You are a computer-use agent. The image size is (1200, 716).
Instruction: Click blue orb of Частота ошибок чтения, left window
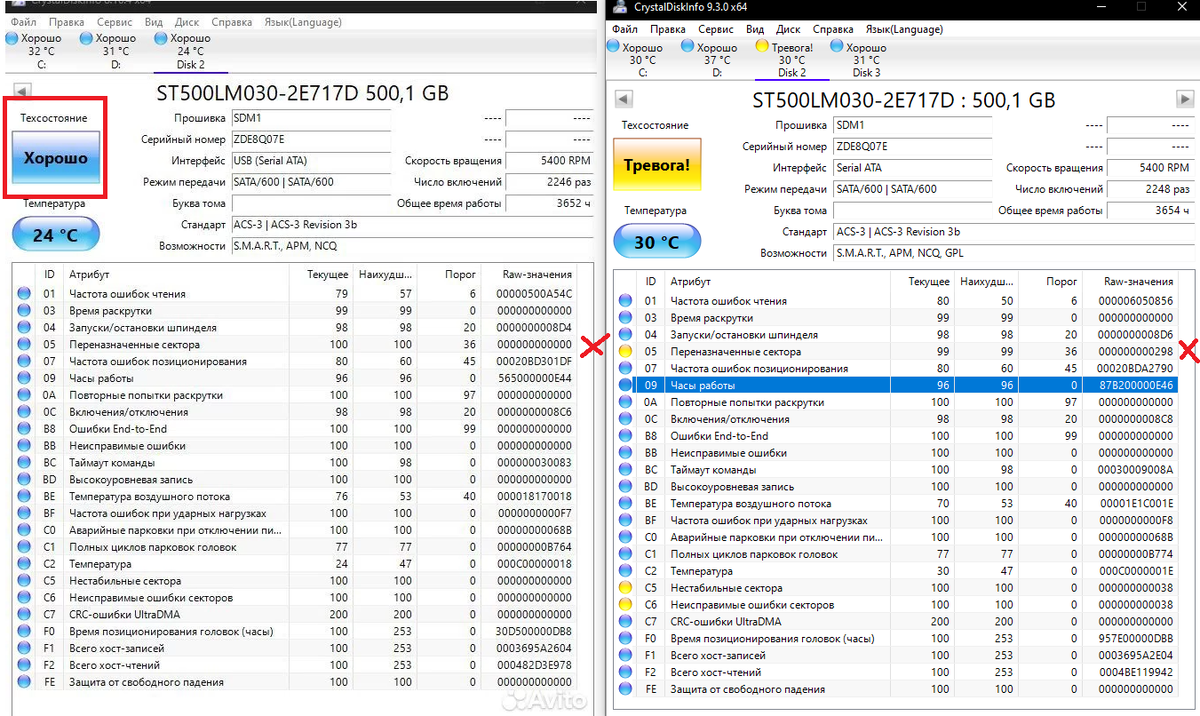coord(24,294)
